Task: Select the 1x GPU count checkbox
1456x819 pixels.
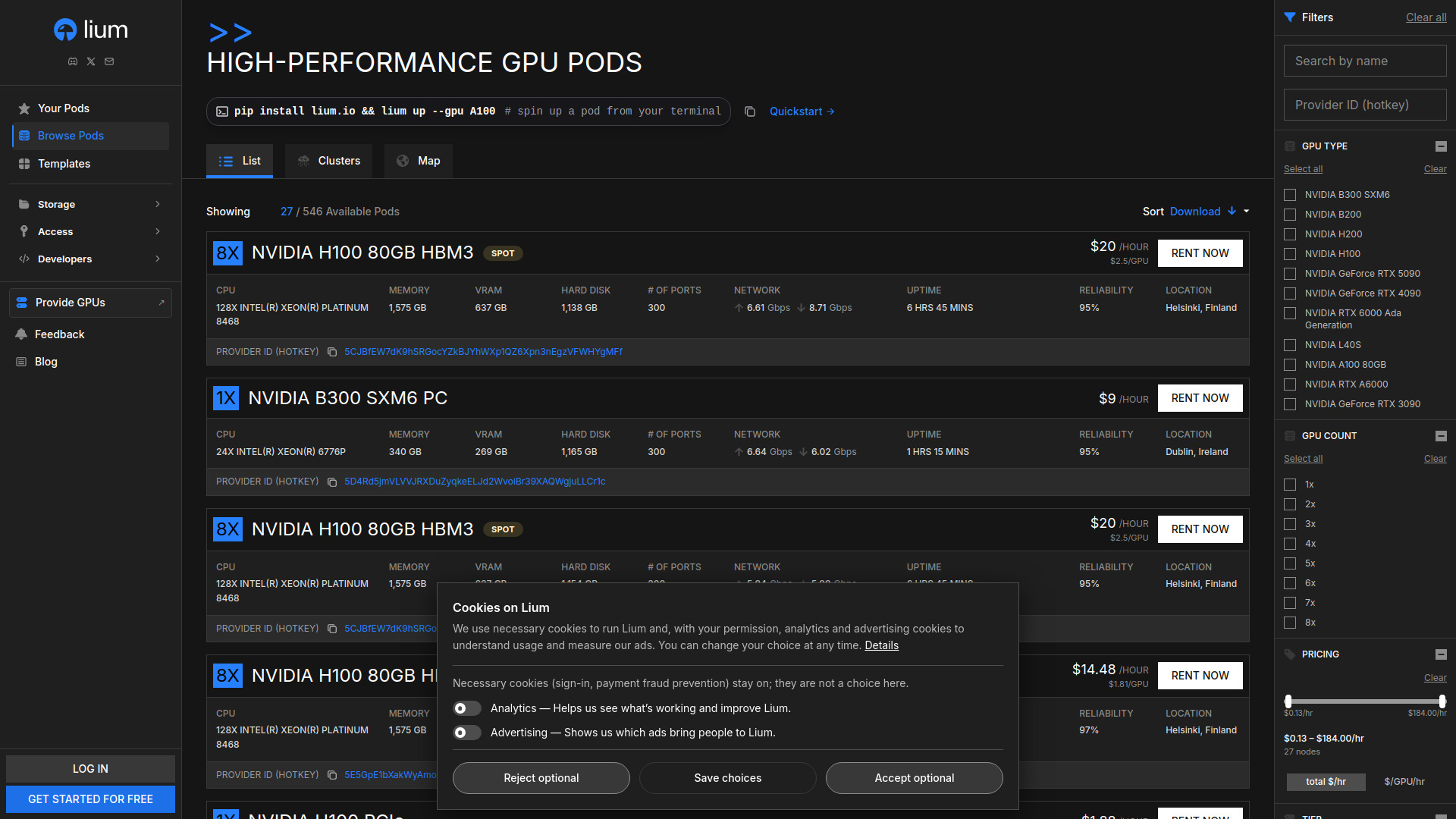Action: [1290, 485]
